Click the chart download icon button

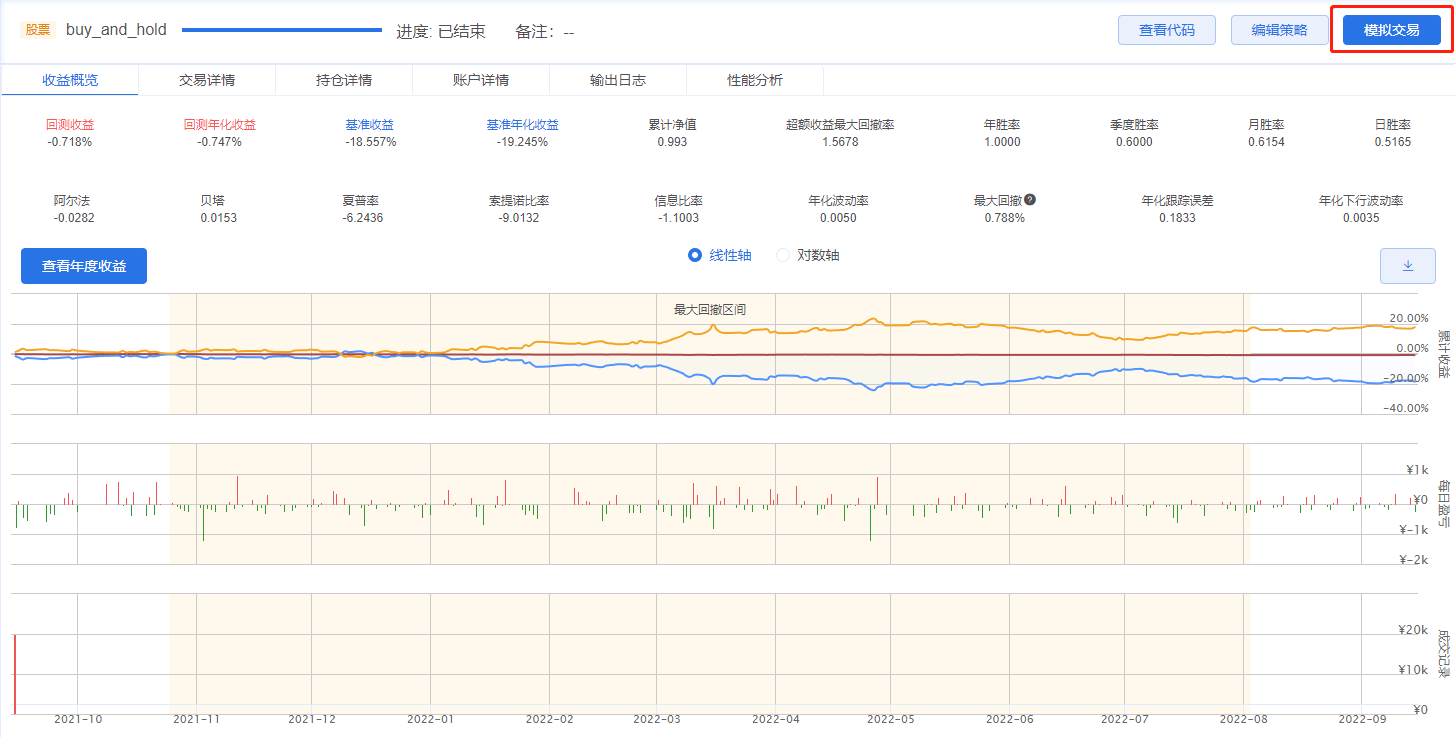coord(1407,266)
